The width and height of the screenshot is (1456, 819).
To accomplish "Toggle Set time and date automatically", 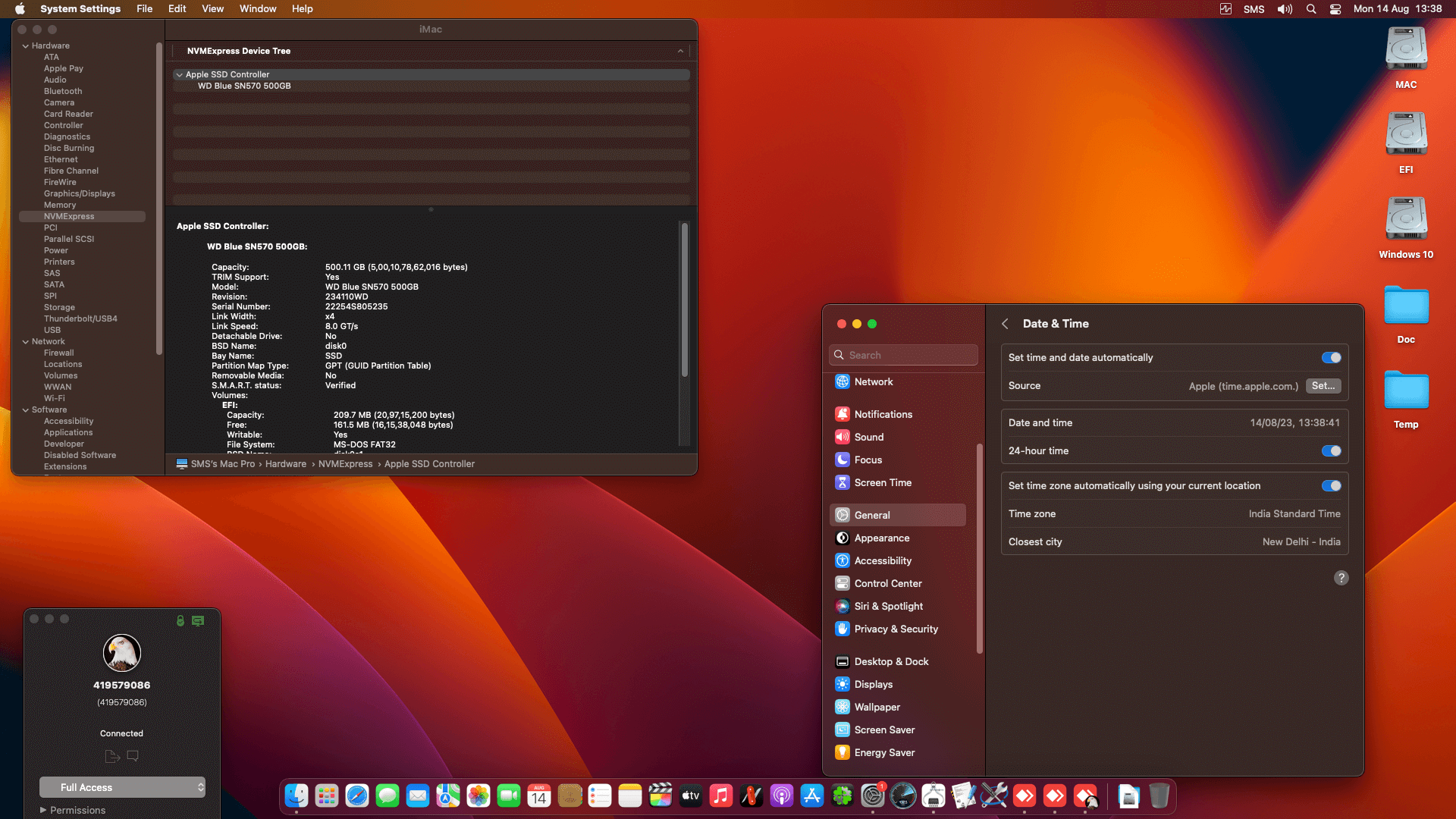I will click(1331, 358).
